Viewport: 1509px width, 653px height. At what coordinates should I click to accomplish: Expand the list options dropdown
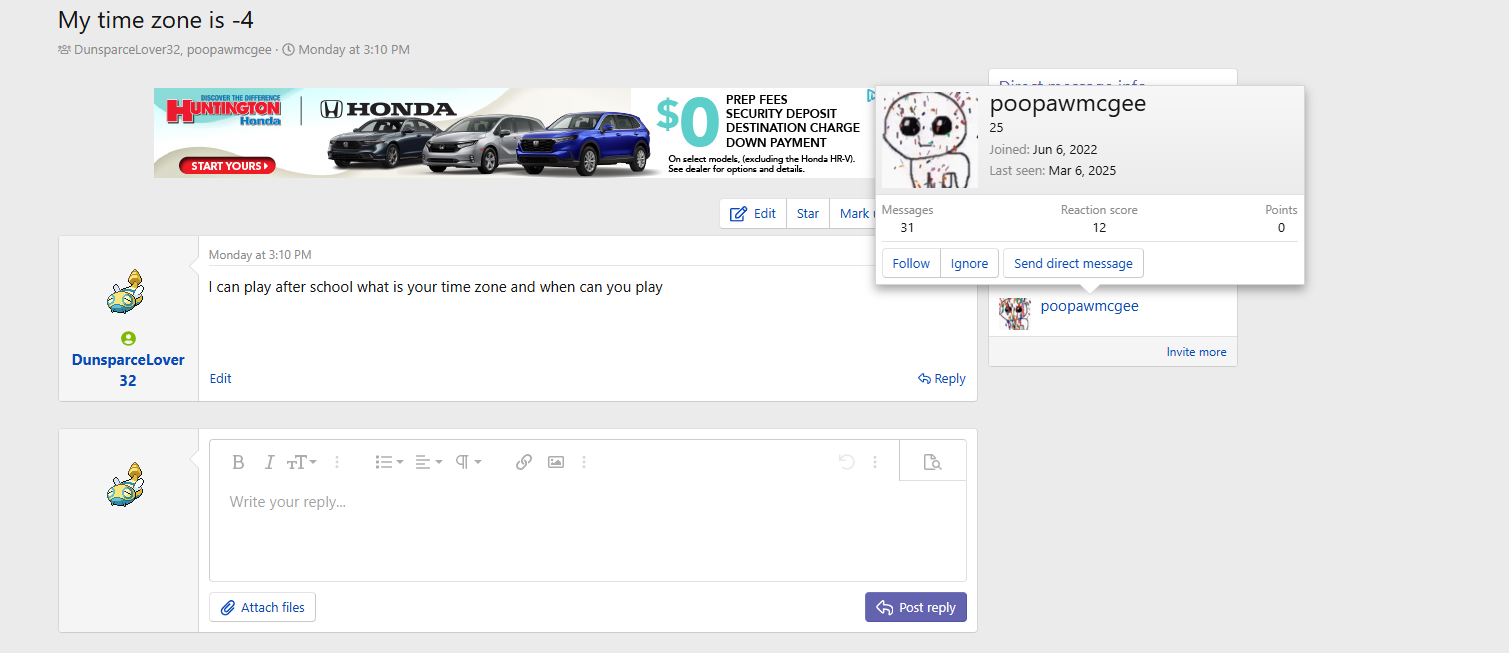389,462
